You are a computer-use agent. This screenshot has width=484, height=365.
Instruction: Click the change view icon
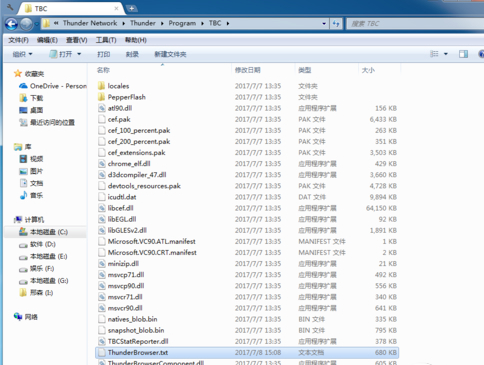pos(434,54)
